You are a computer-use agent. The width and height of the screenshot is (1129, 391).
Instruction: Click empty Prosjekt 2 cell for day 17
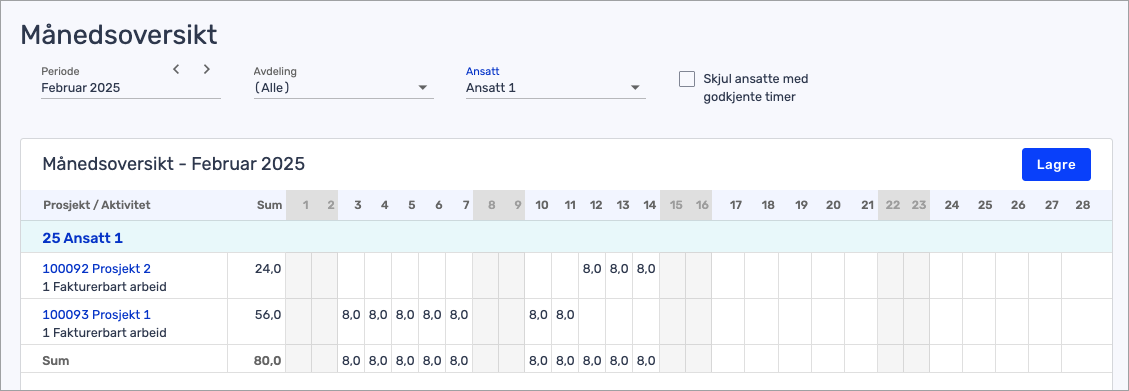pos(728,276)
